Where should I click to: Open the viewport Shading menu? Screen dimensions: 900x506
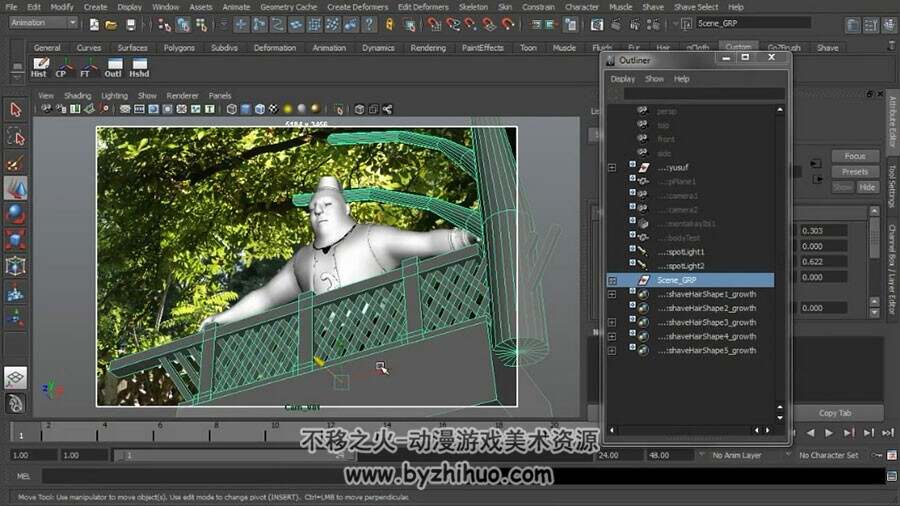point(77,95)
